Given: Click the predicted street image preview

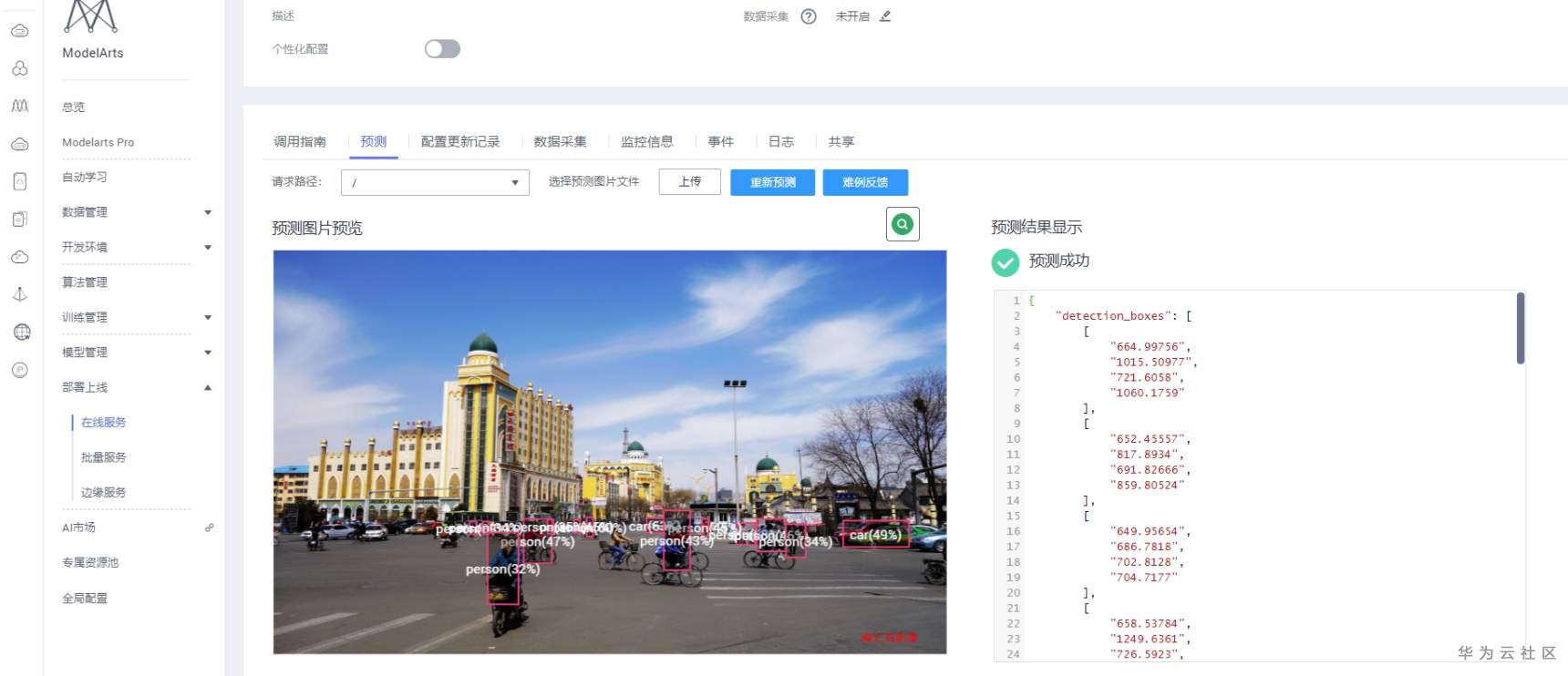Looking at the screenshot, I should pyautogui.click(x=610, y=452).
